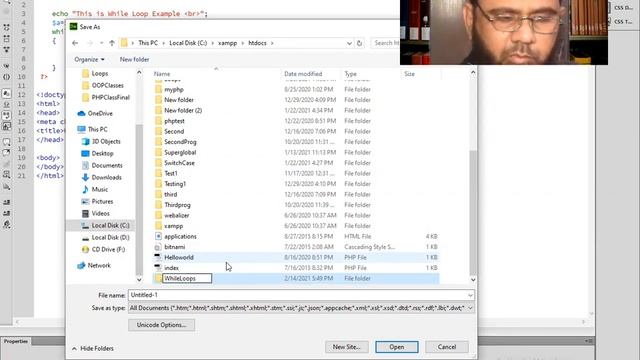
Task: Open recent locations dropdown arrow
Action: [102, 43]
